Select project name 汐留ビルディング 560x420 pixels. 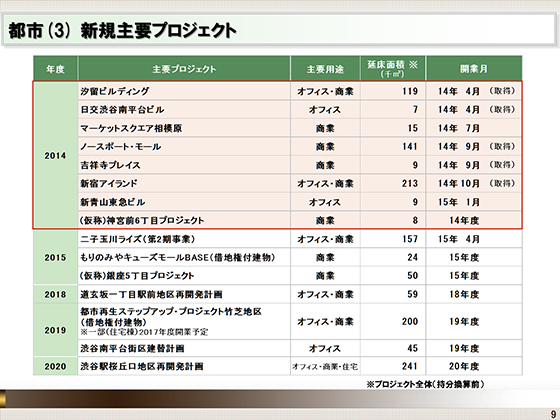[x=115, y=91]
